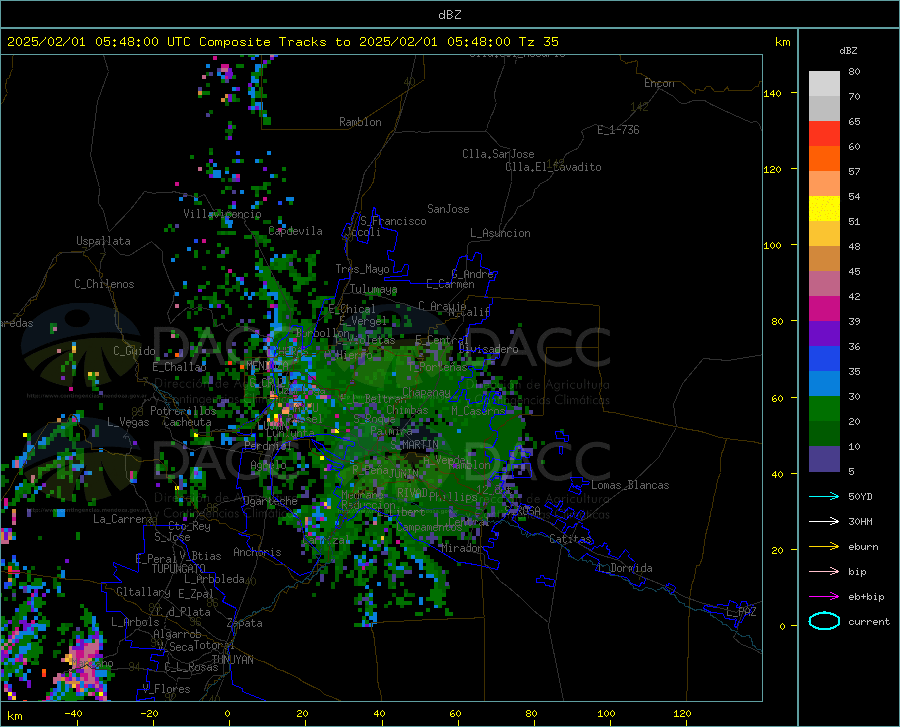This screenshot has height=727, width=900.
Task: Click the '30HM' legend label
Action: (x=860, y=522)
